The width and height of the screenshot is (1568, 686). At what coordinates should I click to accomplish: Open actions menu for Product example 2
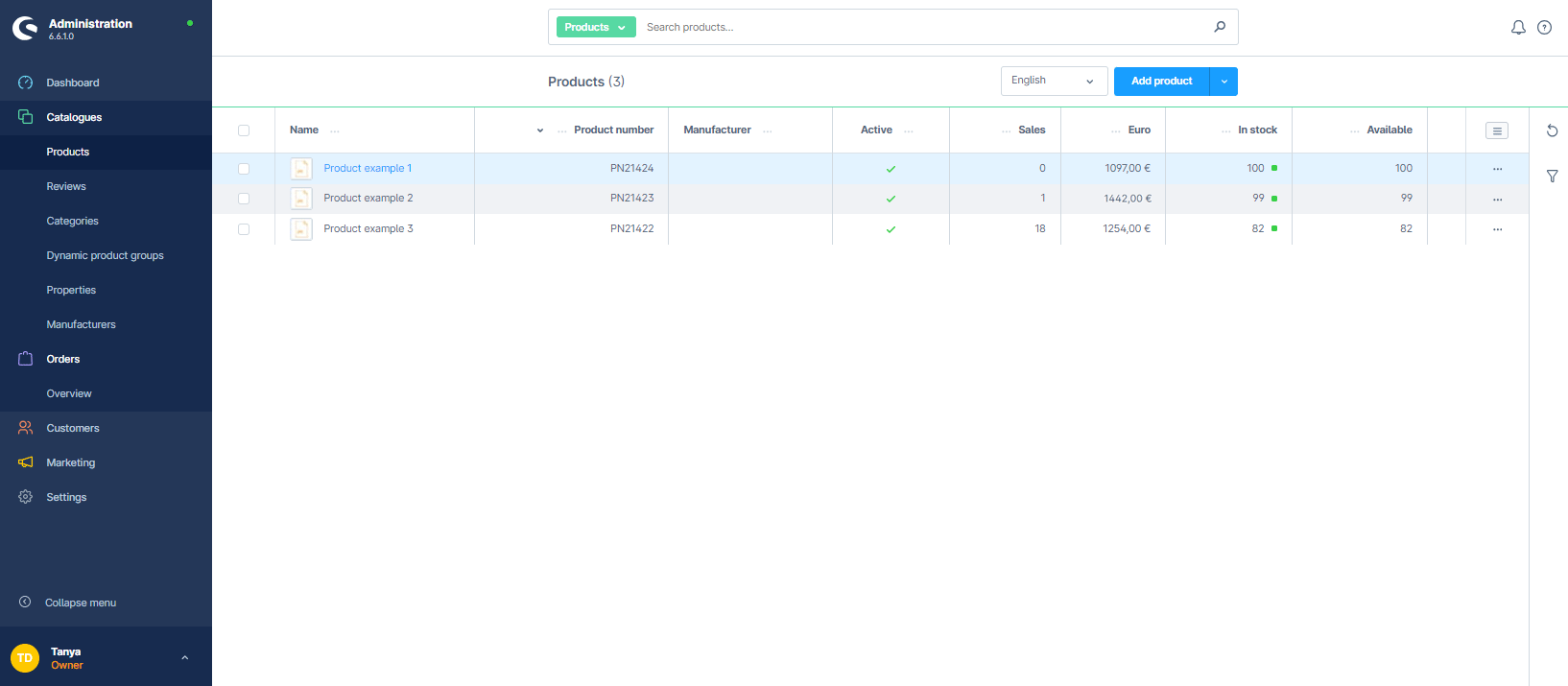pos(1497,199)
